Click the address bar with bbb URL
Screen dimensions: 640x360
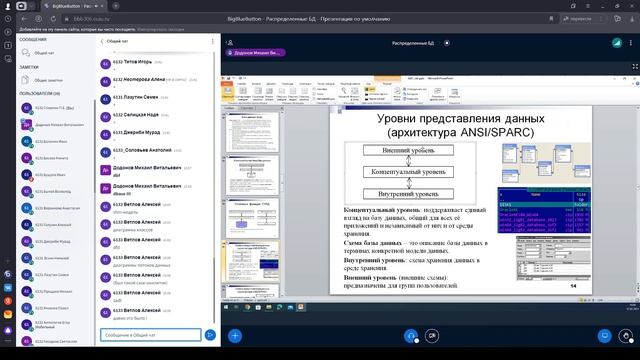91,19
